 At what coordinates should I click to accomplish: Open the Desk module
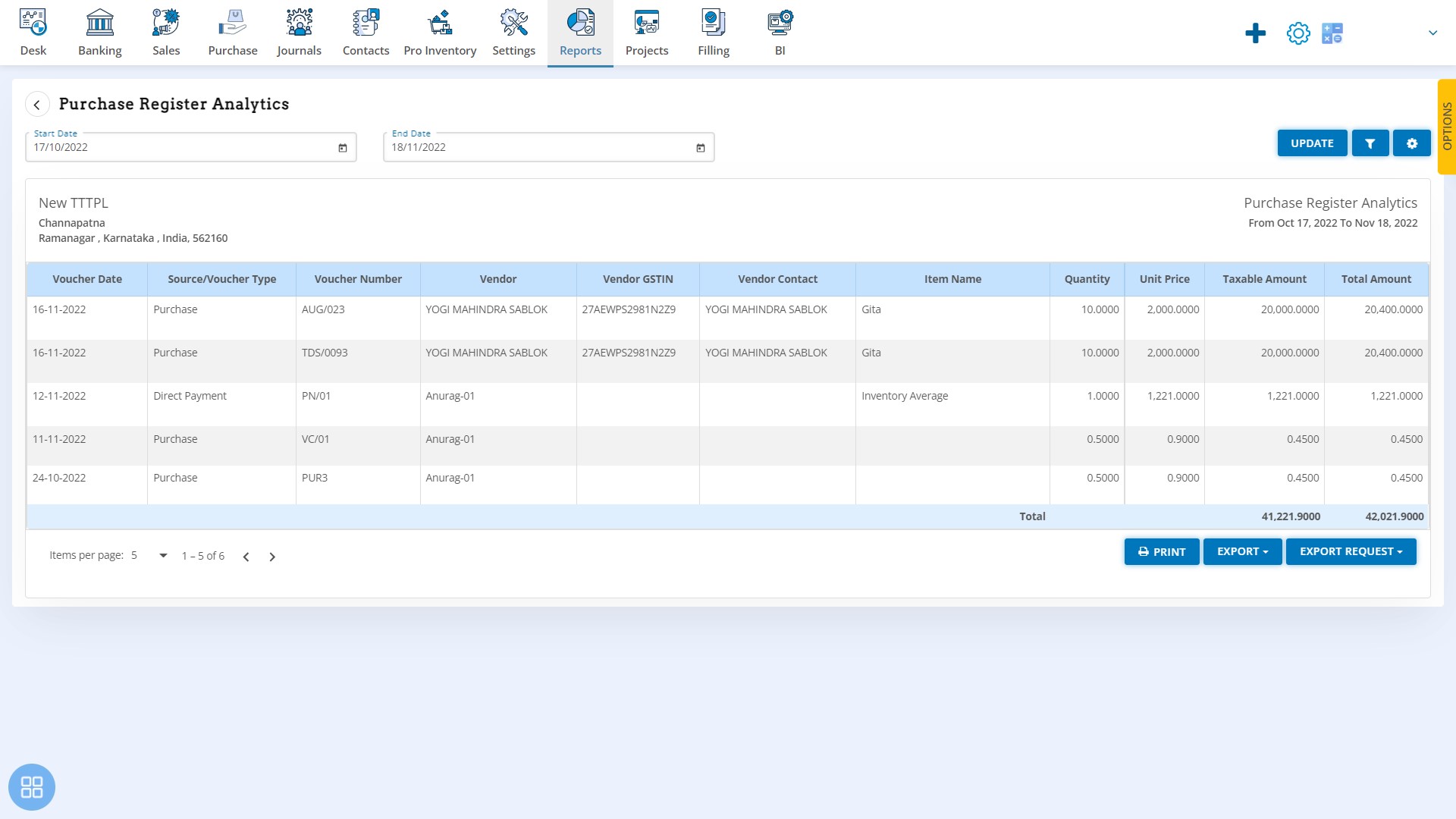pos(33,33)
